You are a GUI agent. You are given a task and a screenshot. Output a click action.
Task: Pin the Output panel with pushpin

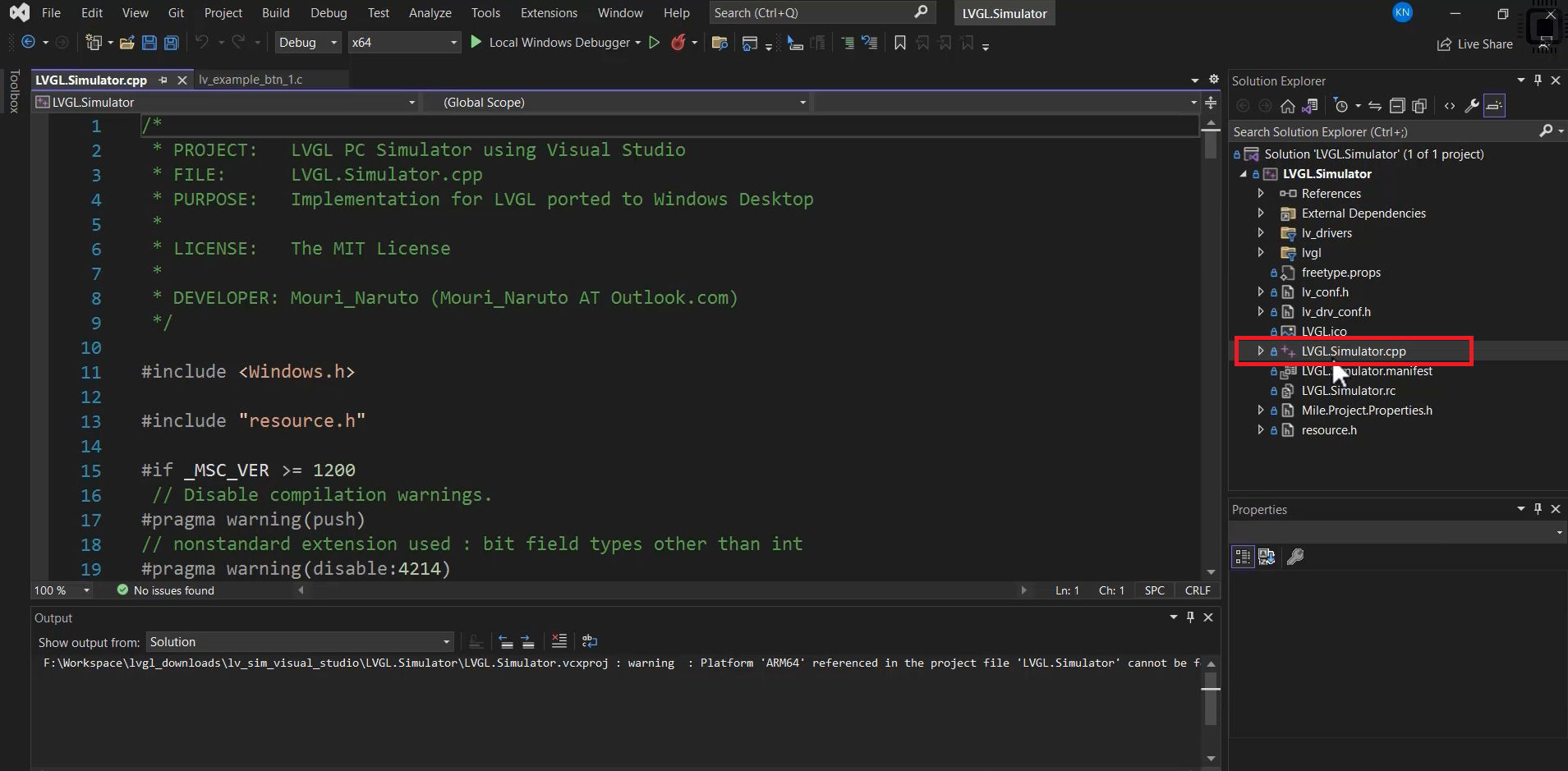click(x=1191, y=617)
